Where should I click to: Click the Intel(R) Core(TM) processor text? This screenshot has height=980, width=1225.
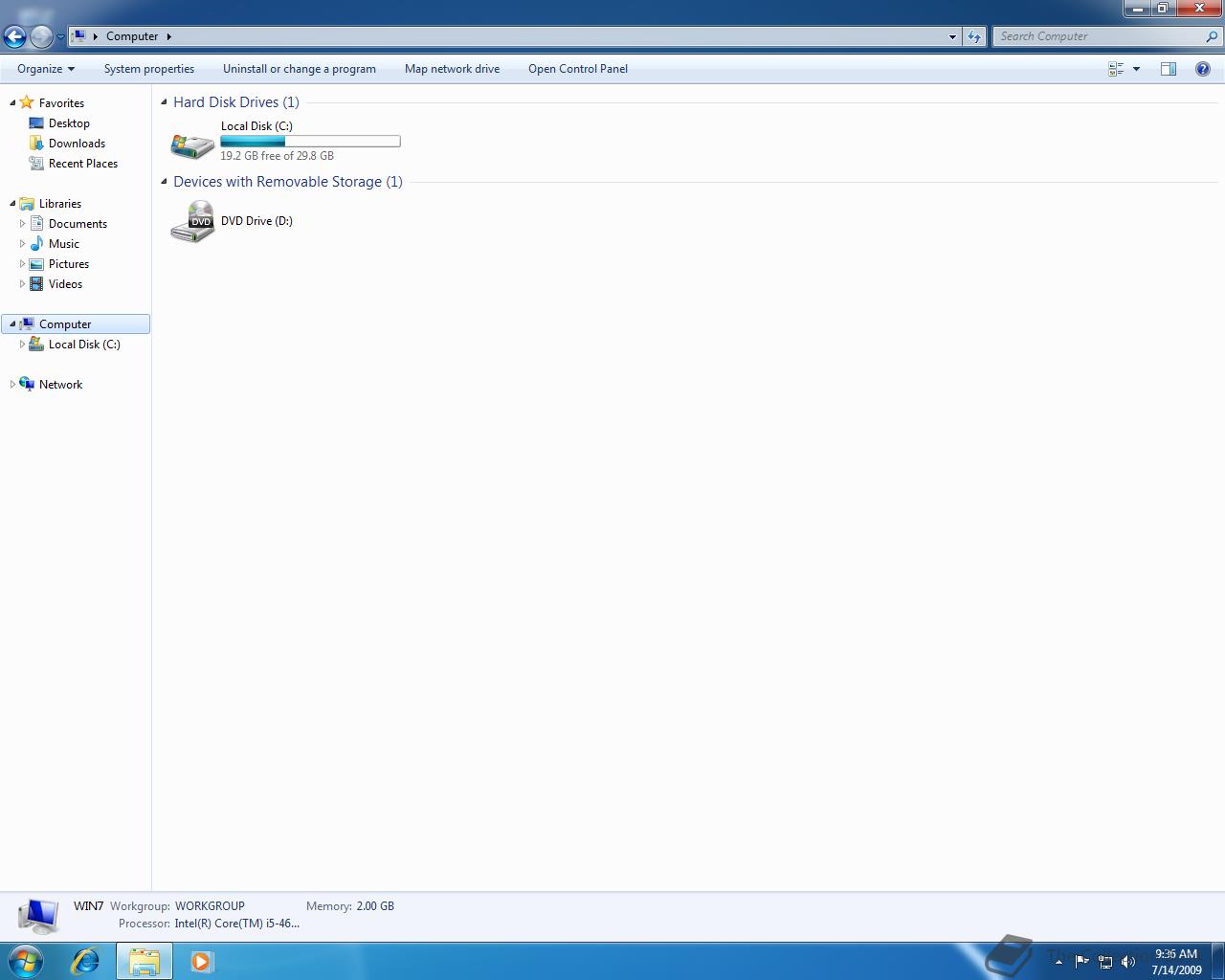tap(237, 924)
